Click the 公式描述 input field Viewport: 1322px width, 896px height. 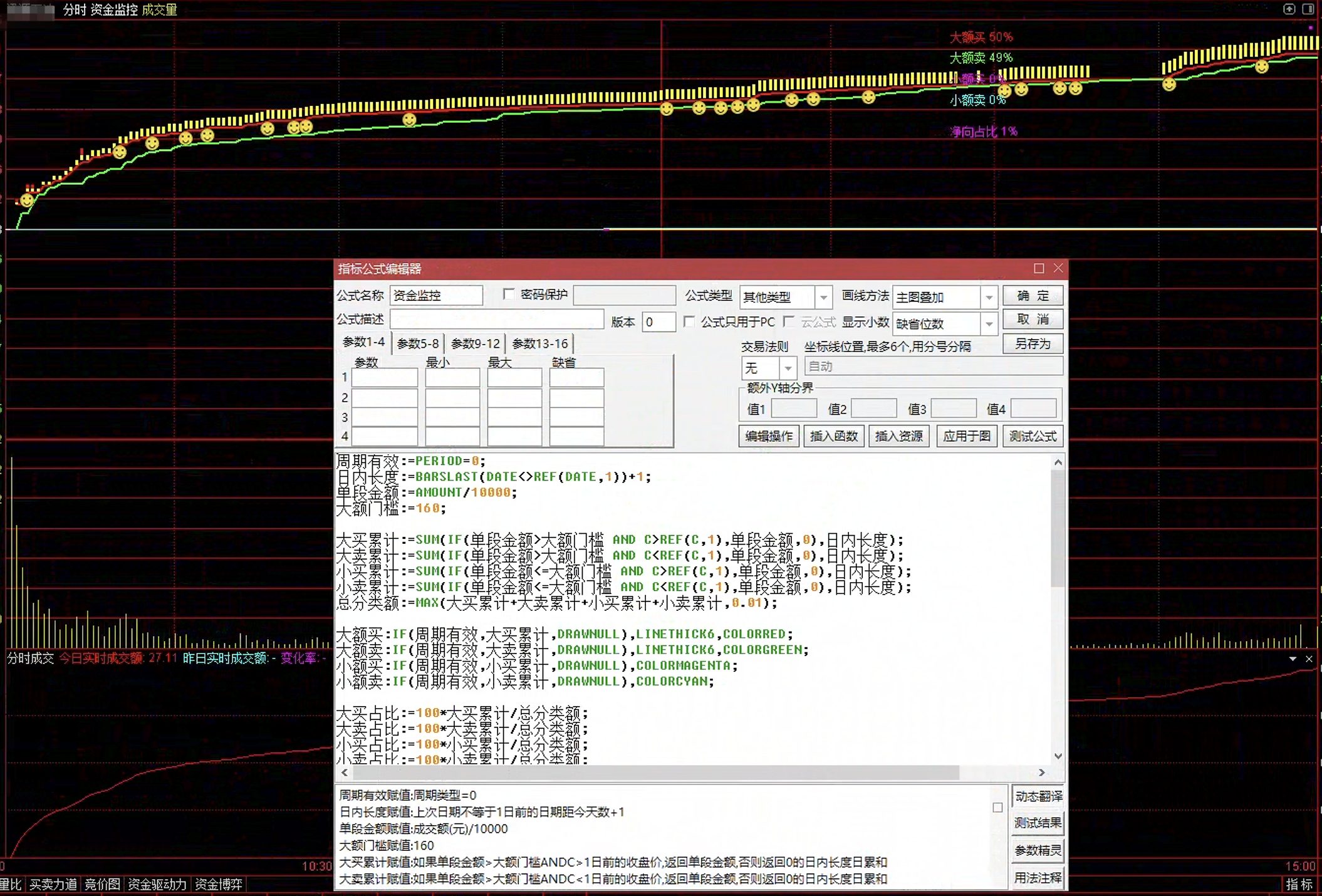click(x=497, y=320)
